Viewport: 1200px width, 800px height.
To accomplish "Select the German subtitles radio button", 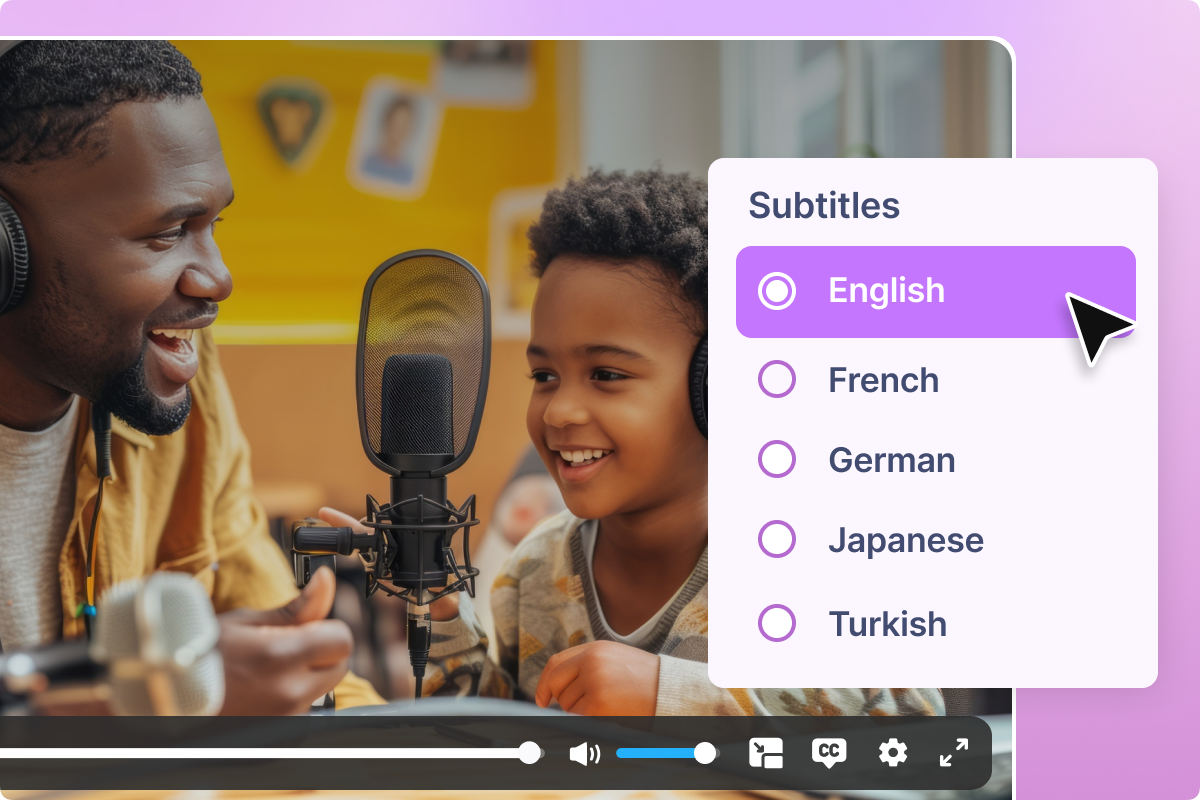I will [777, 460].
